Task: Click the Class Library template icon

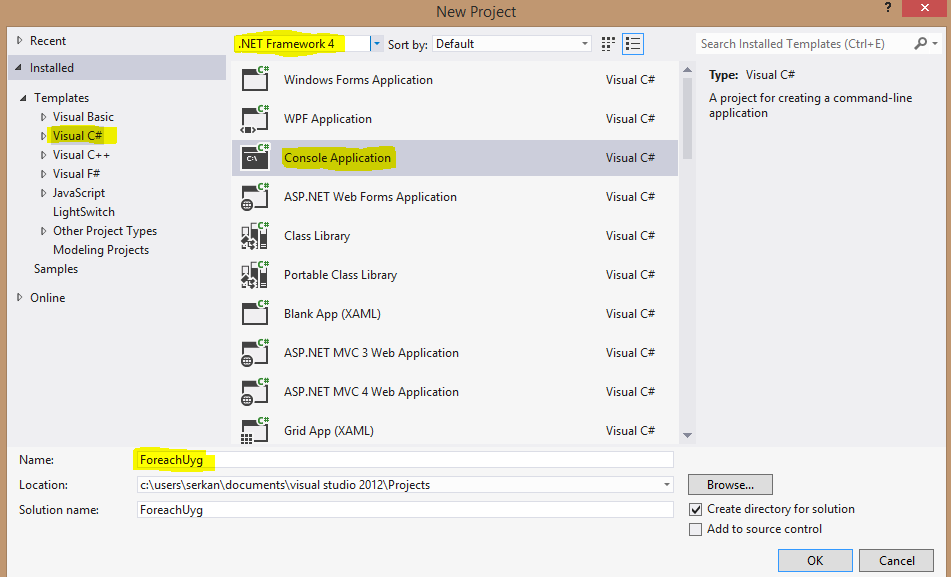Action: point(255,235)
